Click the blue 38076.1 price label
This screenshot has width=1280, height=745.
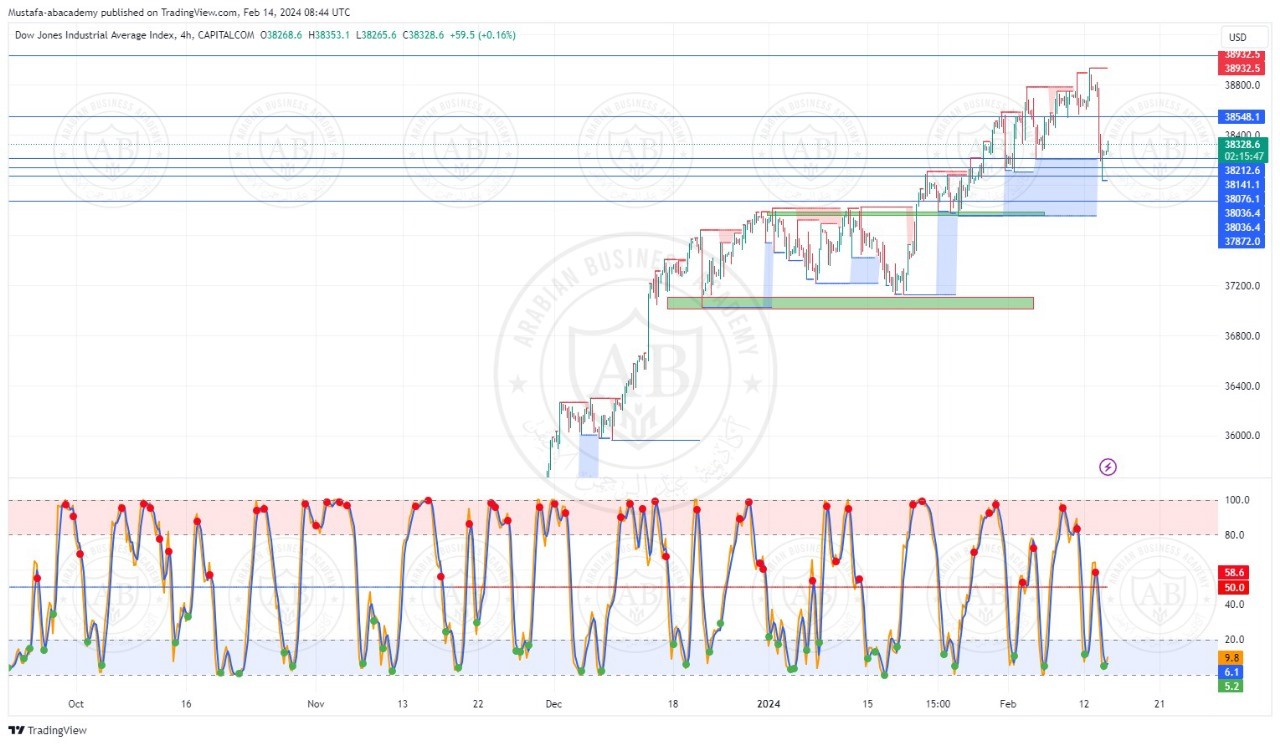click(x=1242, y=199)
